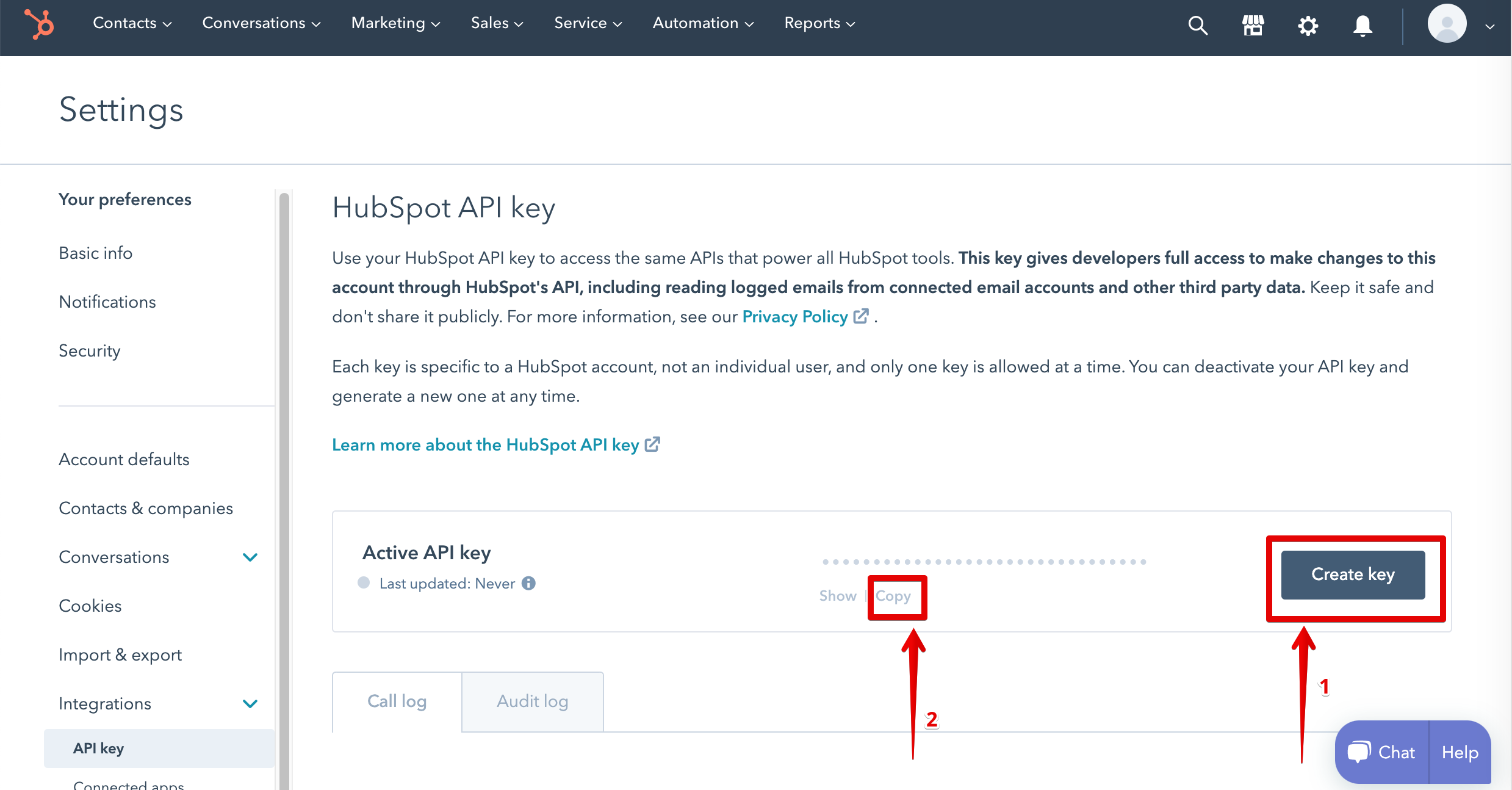This screenshot has width=1512, height=790.
Task: Open the search icon in the navigation bar
Action: (x=1198, y=26)
